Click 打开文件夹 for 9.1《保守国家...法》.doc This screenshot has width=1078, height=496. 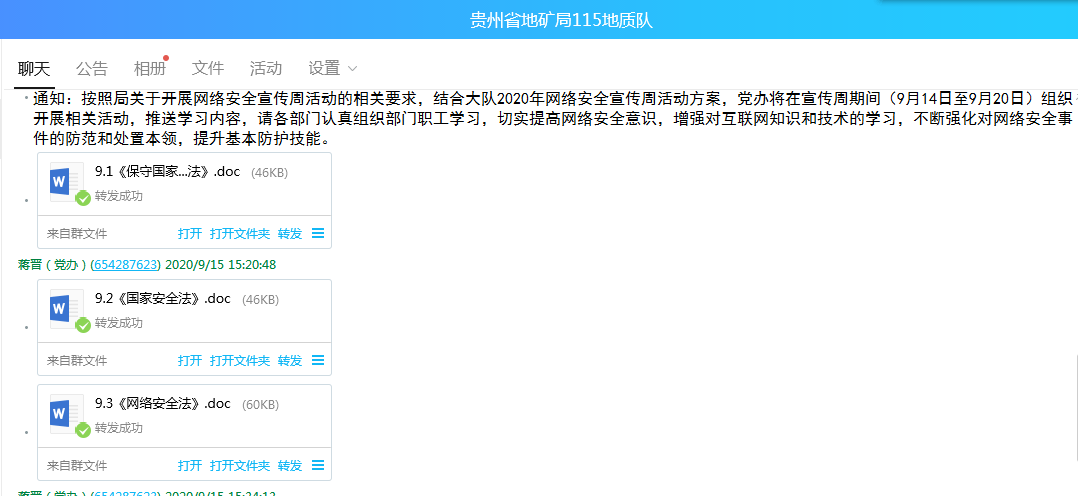(x=240, y=234)
